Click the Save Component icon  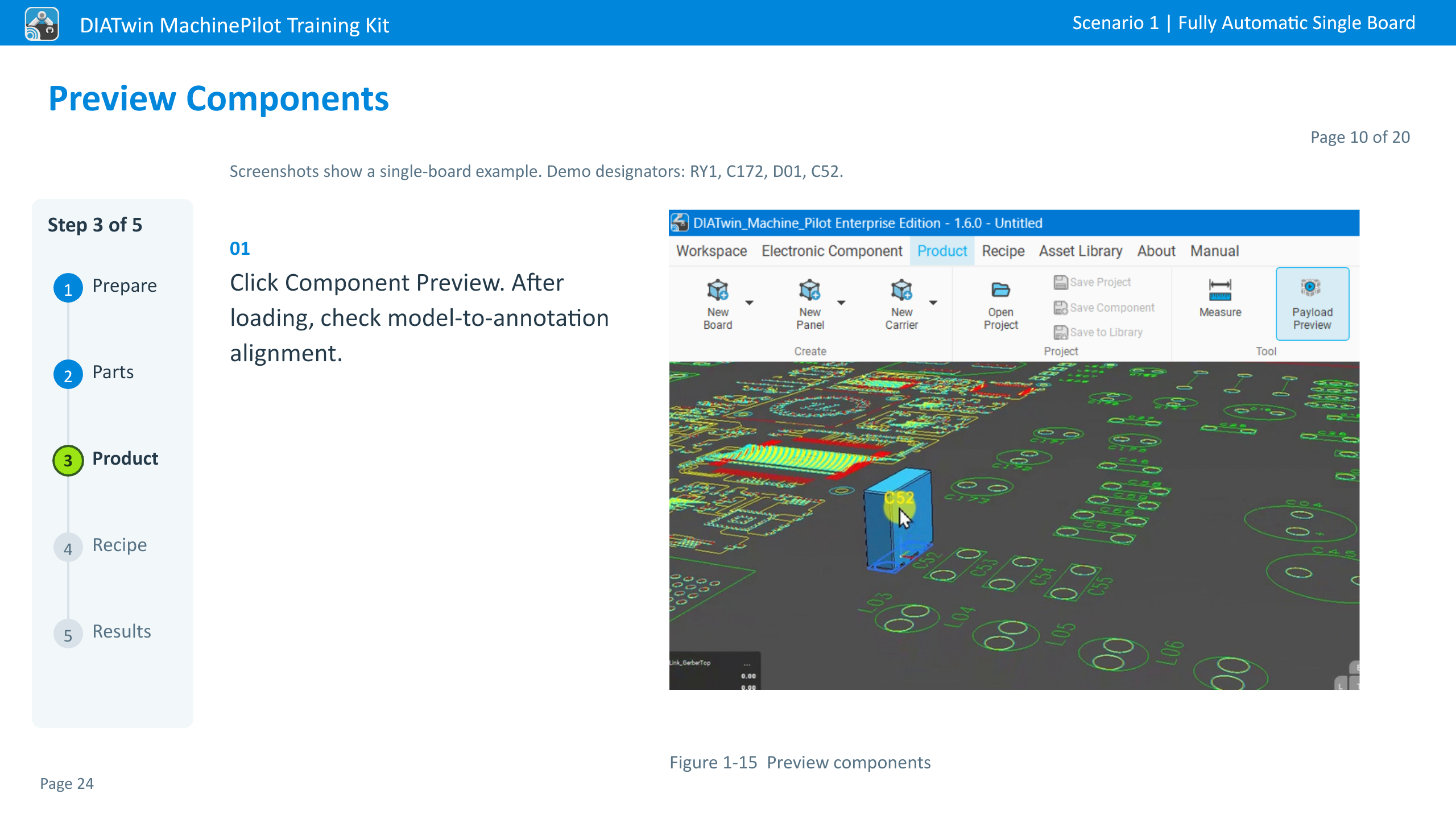point(1061,308)
